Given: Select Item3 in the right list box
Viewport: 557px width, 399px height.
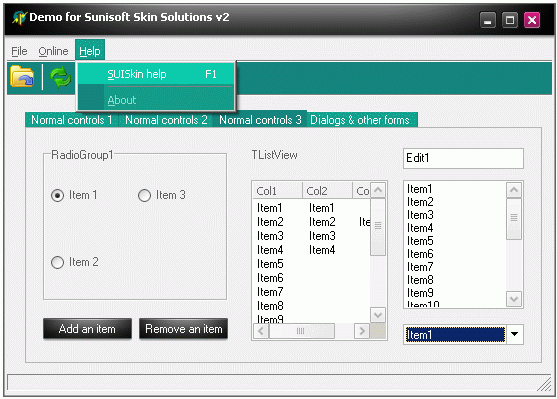Looking at the screenshot, I should 420,215.
